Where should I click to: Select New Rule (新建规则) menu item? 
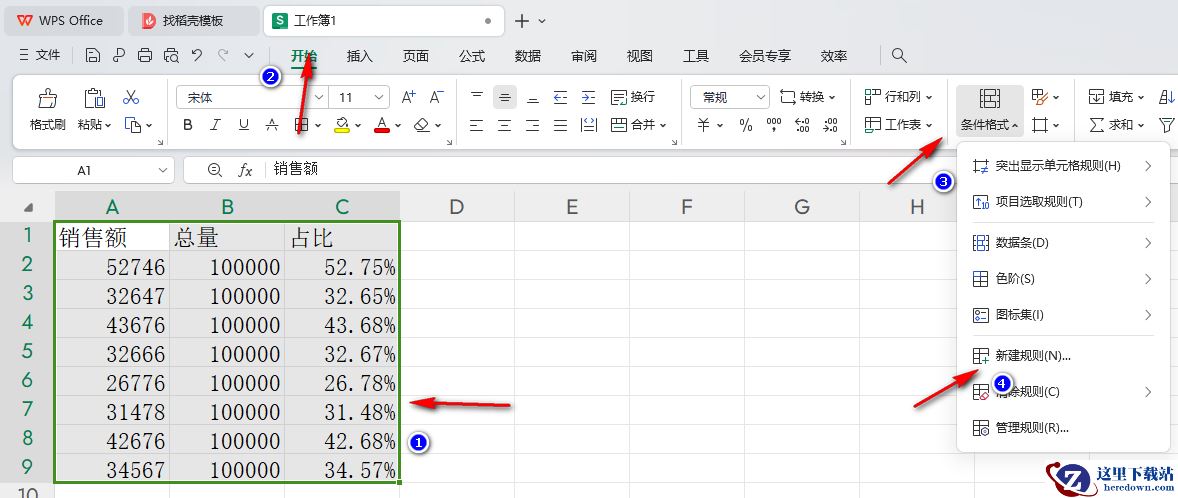pos(1063,356)
